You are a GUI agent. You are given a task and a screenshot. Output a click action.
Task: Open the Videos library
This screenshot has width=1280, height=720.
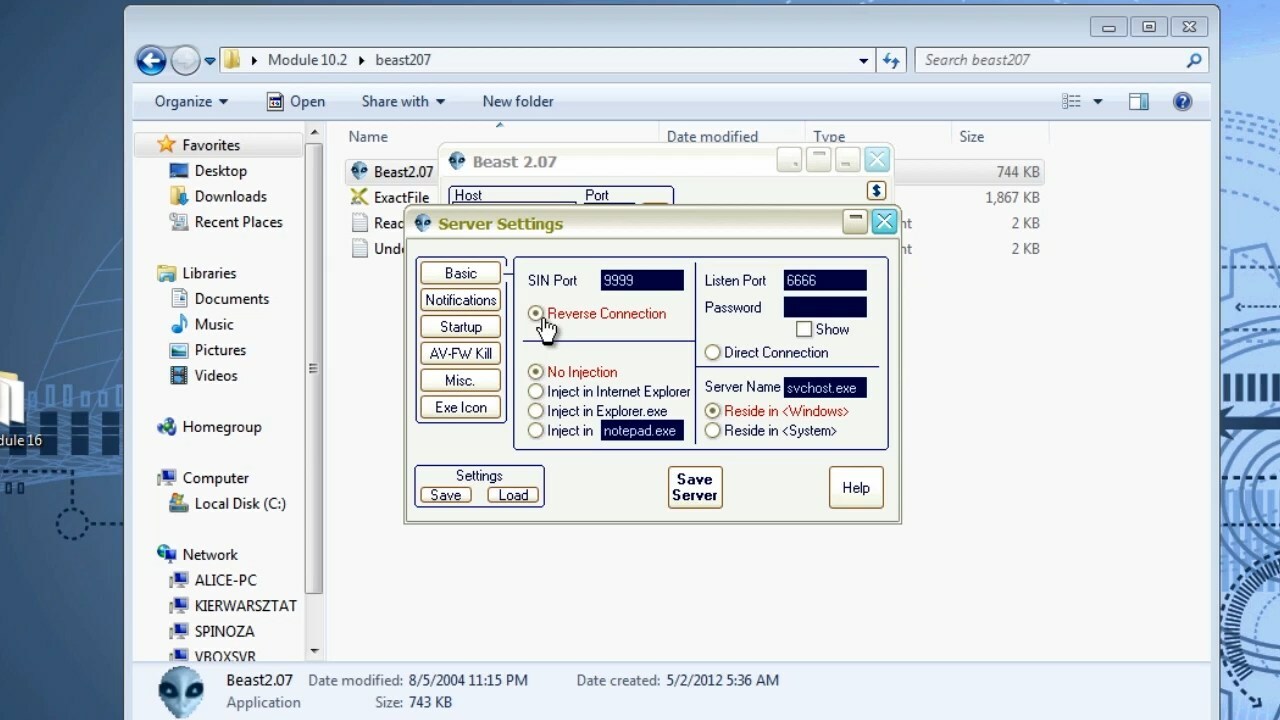coord(216,376)
